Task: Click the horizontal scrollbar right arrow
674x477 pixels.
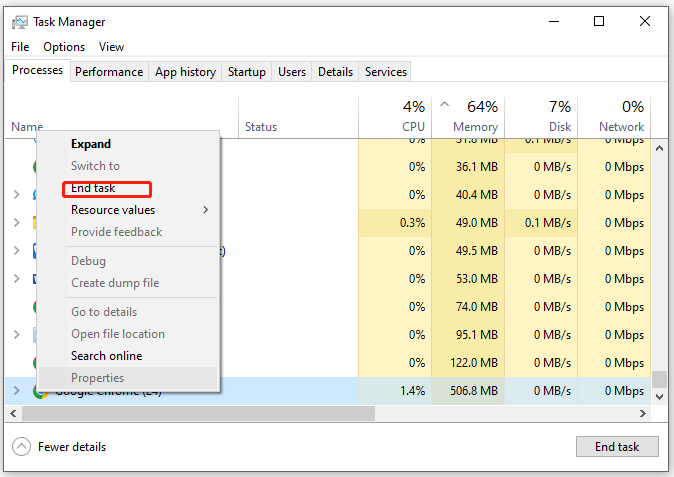Action: (x=644, y=413)
